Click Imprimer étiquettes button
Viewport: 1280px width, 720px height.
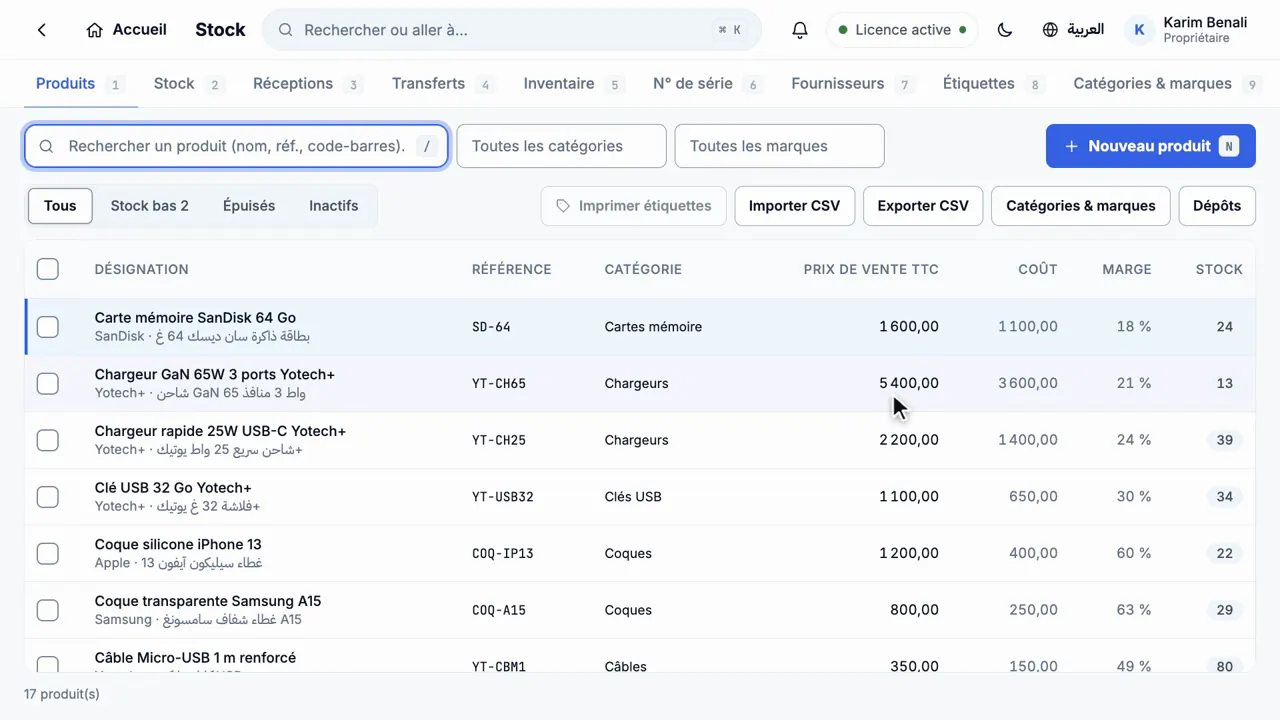[x=634, y=206]
